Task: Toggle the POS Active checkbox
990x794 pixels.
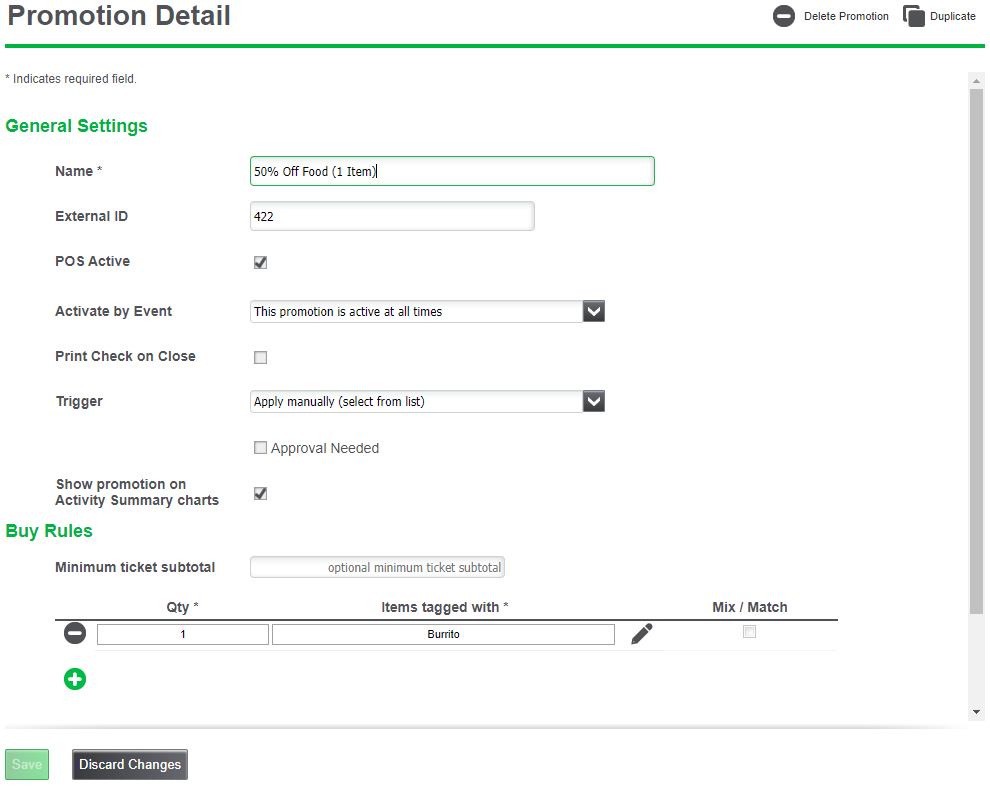Action: (x=261, y=263)
